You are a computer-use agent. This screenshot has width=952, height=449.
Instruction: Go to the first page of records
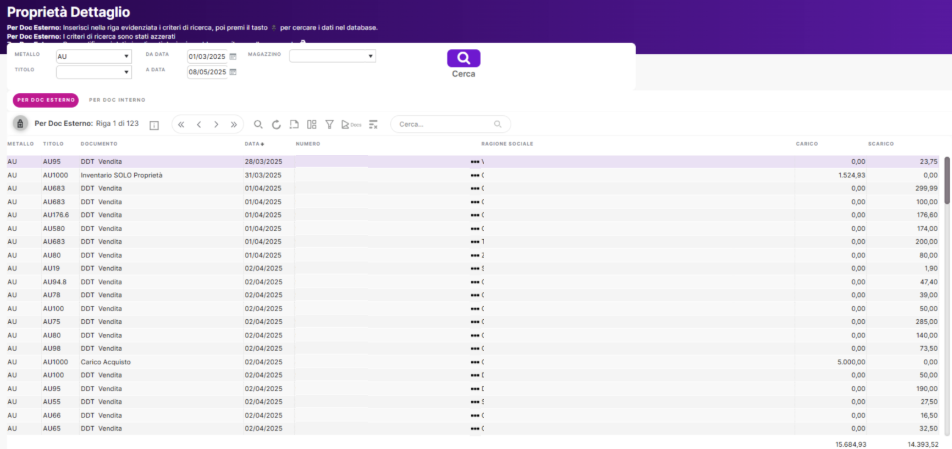click(x=181, y=125)
